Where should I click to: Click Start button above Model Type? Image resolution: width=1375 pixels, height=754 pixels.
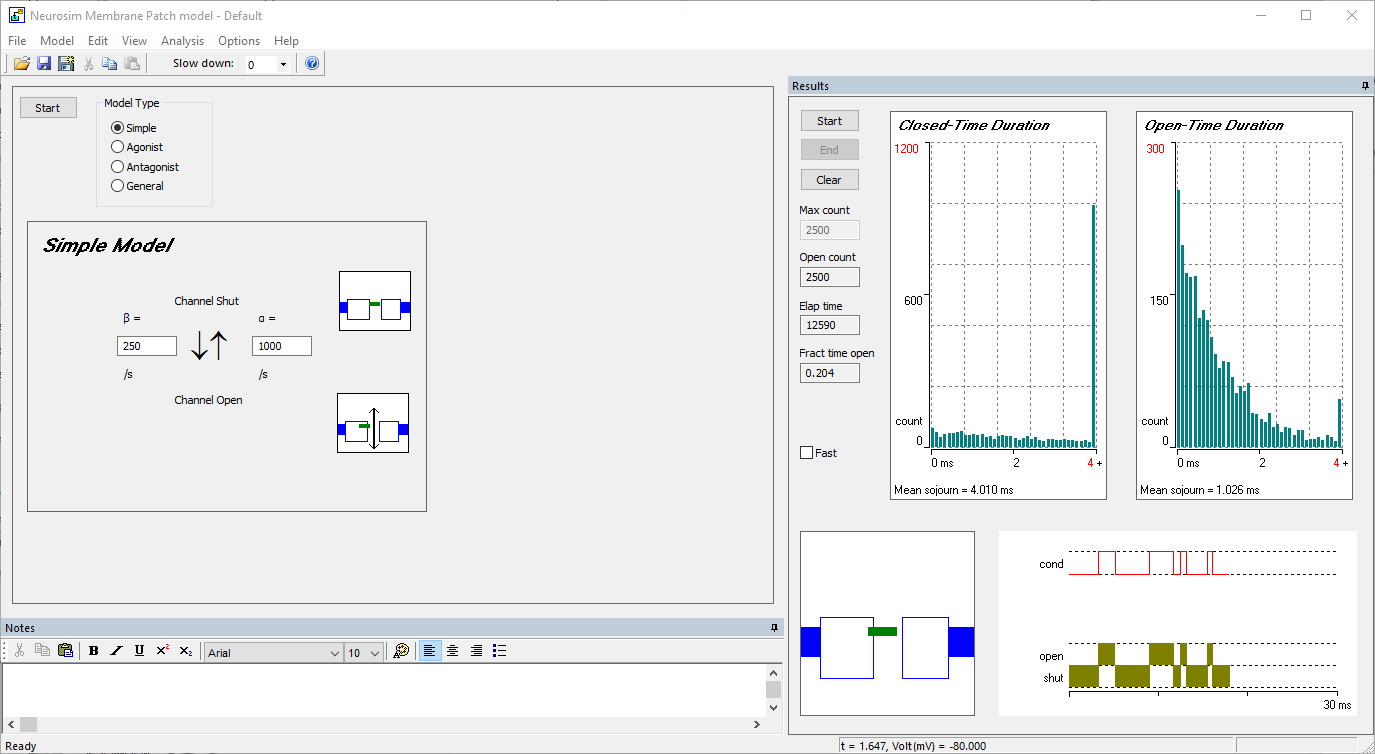(48, 108)
